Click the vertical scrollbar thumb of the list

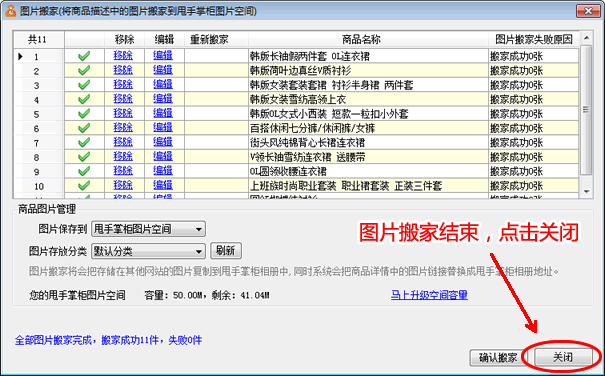tap(586, 110)
